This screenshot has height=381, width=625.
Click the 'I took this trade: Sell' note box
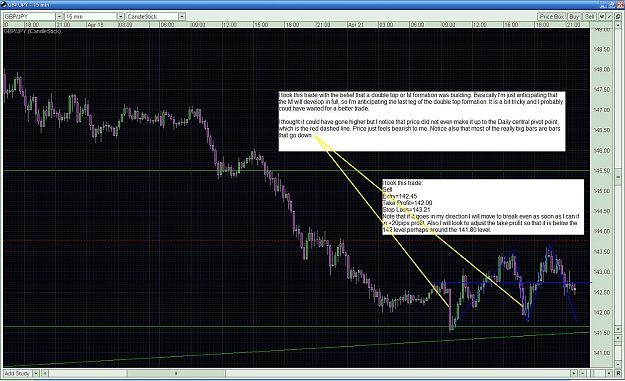[x=483, y=207]
